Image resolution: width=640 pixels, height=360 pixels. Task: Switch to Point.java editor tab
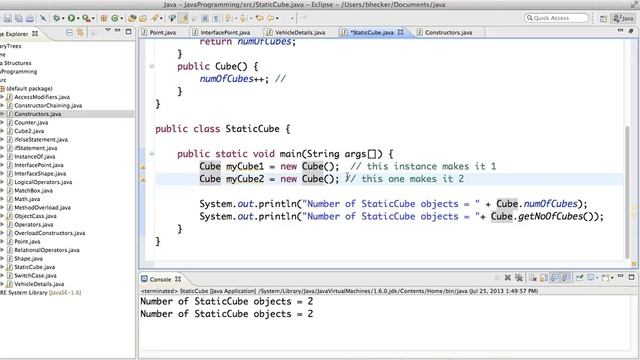[x=162, y=32]
